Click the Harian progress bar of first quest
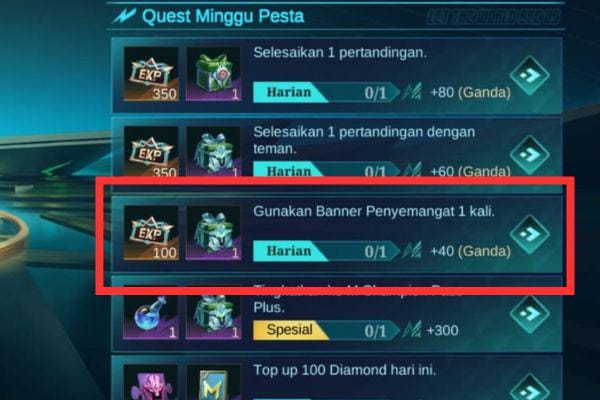 [326, 92]
